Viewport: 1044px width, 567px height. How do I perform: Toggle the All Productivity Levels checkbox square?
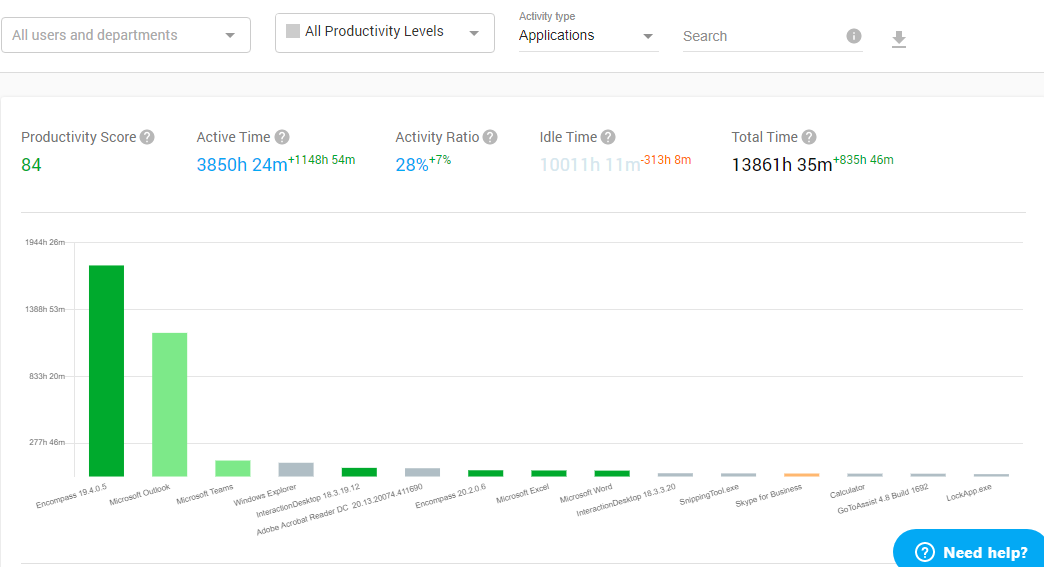pos(293,31)
